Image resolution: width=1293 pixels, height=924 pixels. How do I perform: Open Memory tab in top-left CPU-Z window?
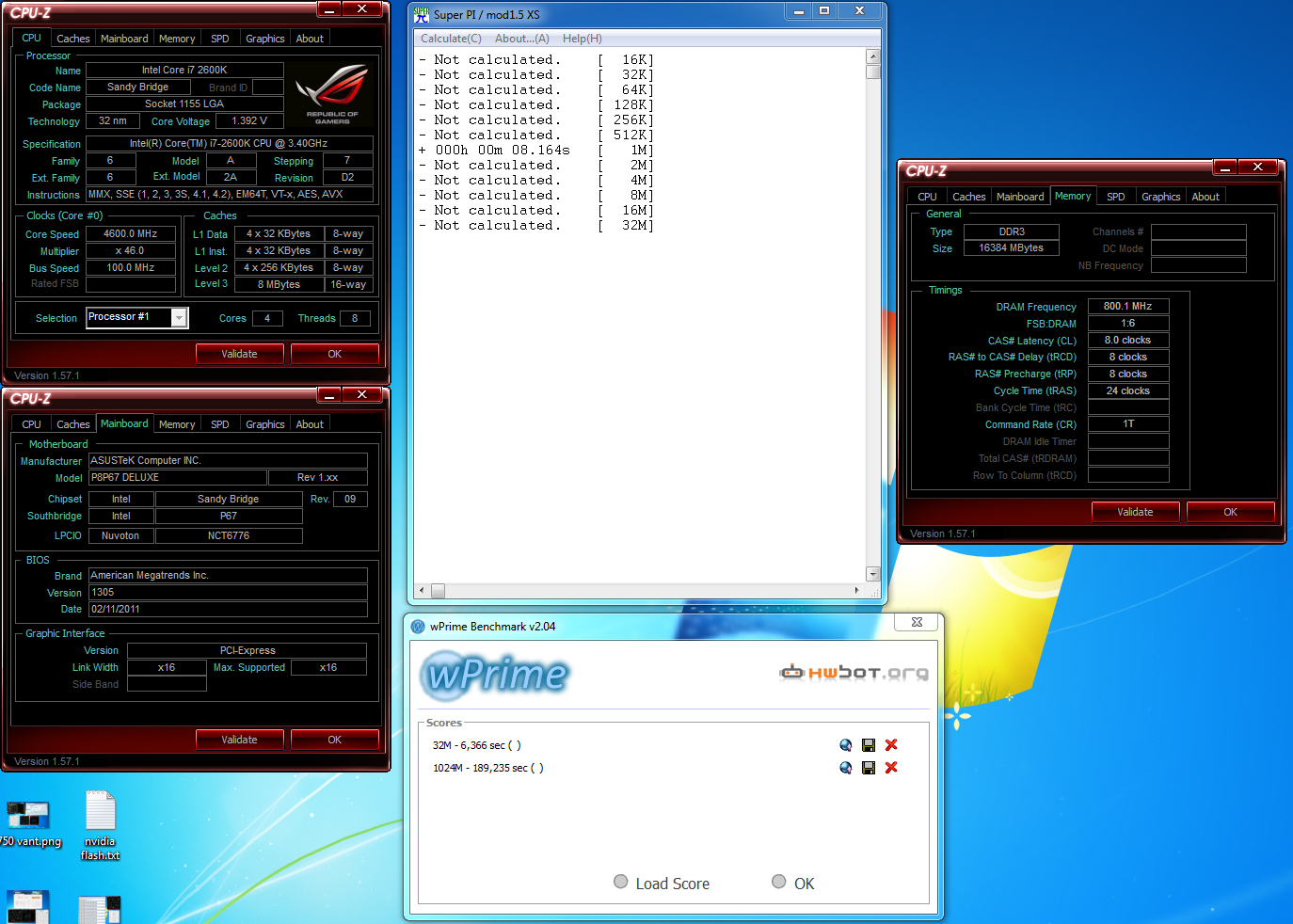point(177,39)
